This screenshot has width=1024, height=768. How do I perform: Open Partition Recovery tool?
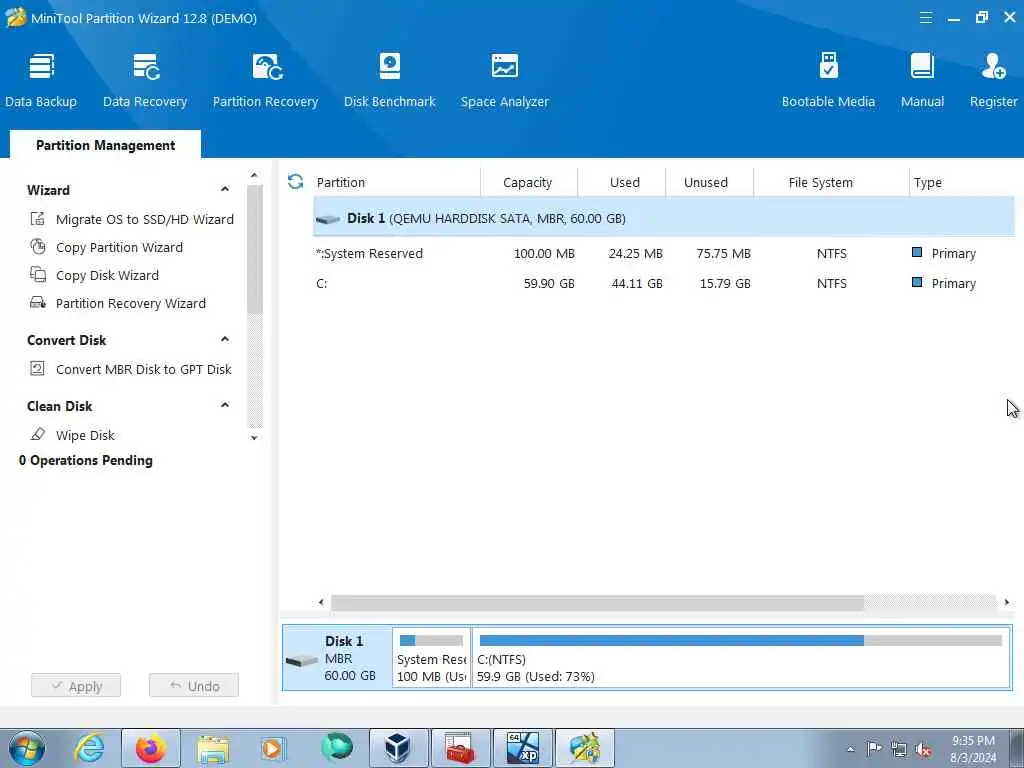tap(265, 80)
